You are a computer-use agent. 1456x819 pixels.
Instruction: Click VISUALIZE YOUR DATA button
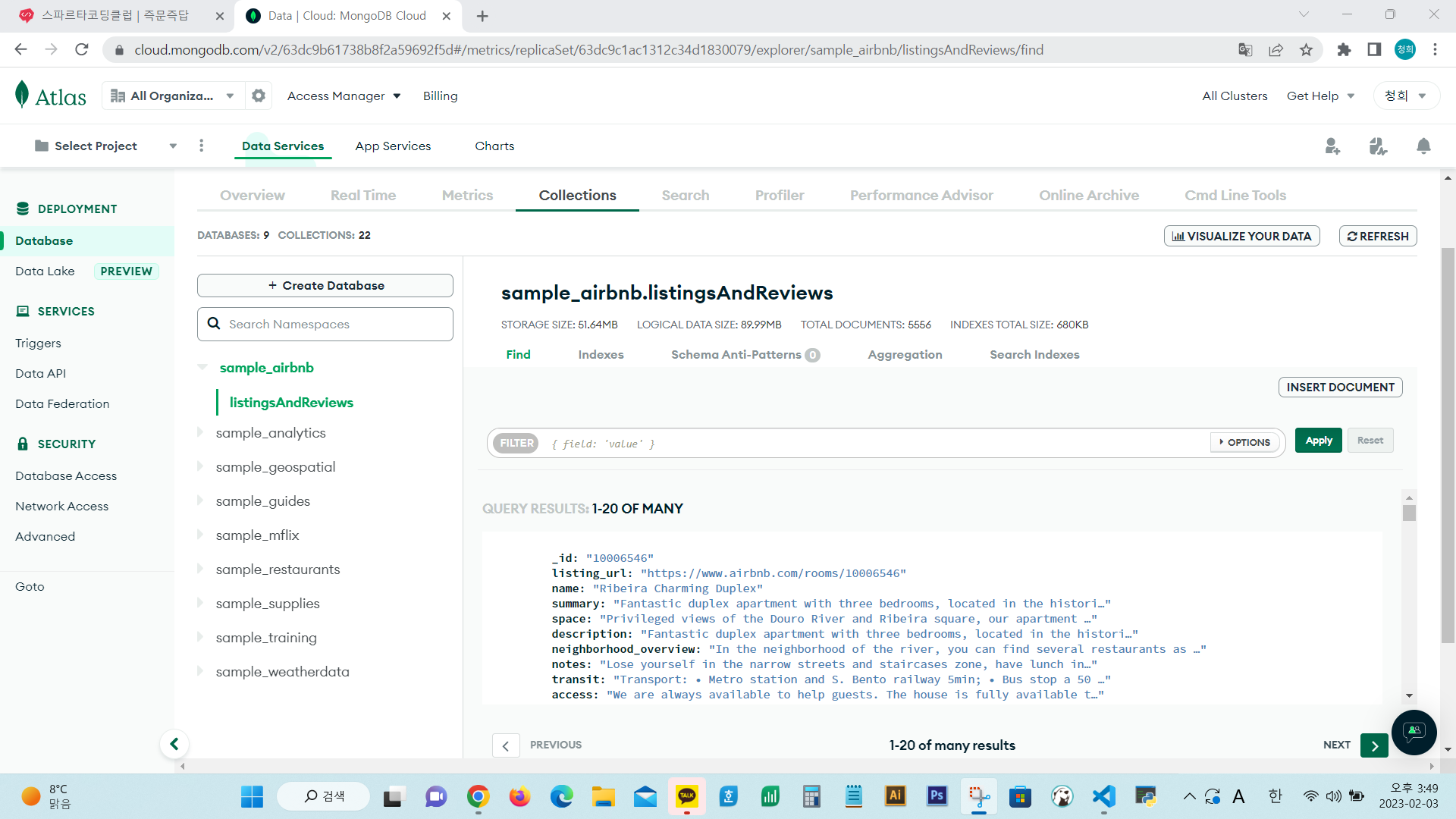[x=1241, y=236]
